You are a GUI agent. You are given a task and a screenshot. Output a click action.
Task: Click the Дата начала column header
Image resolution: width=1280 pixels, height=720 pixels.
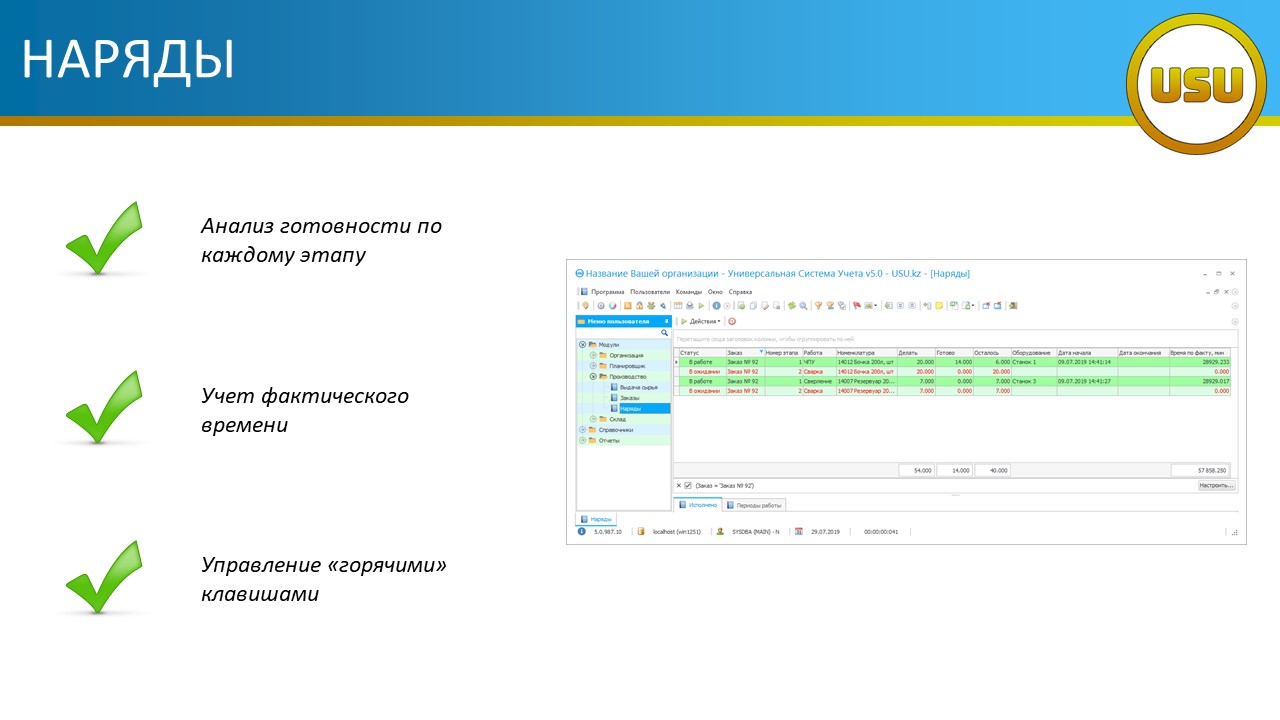[1087, 352]
